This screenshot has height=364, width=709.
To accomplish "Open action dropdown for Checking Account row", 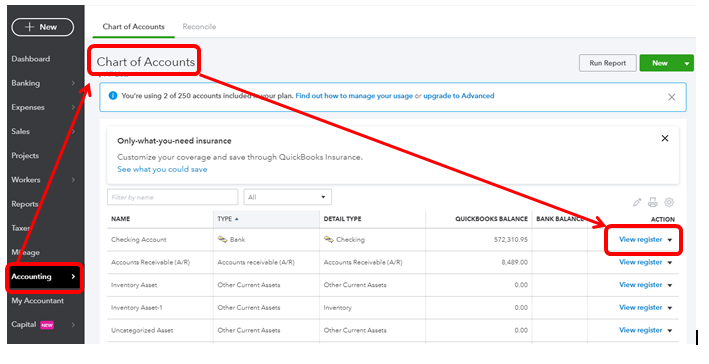I will (x=670, y=240).
